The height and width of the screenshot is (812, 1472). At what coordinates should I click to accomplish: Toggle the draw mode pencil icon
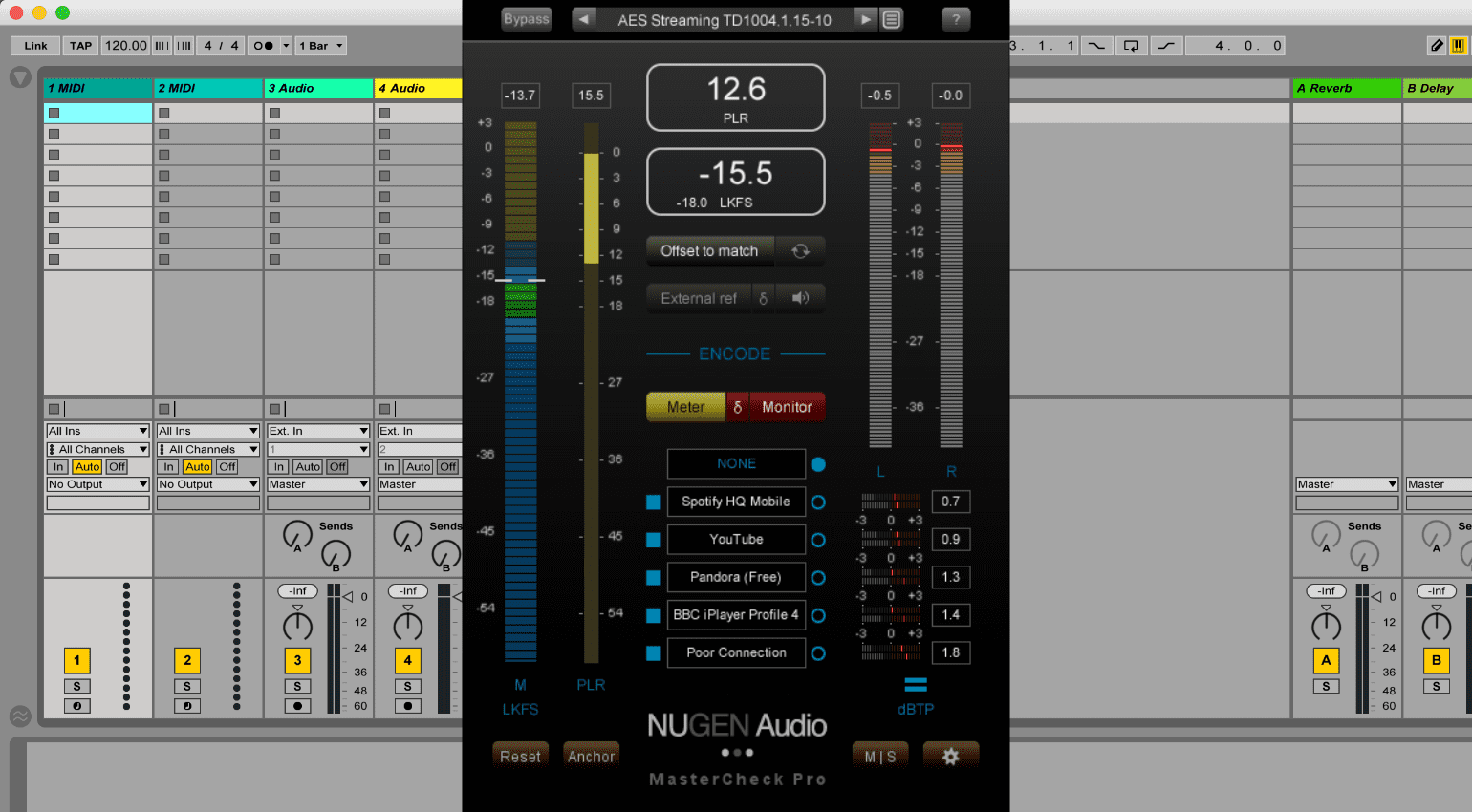1437,45
